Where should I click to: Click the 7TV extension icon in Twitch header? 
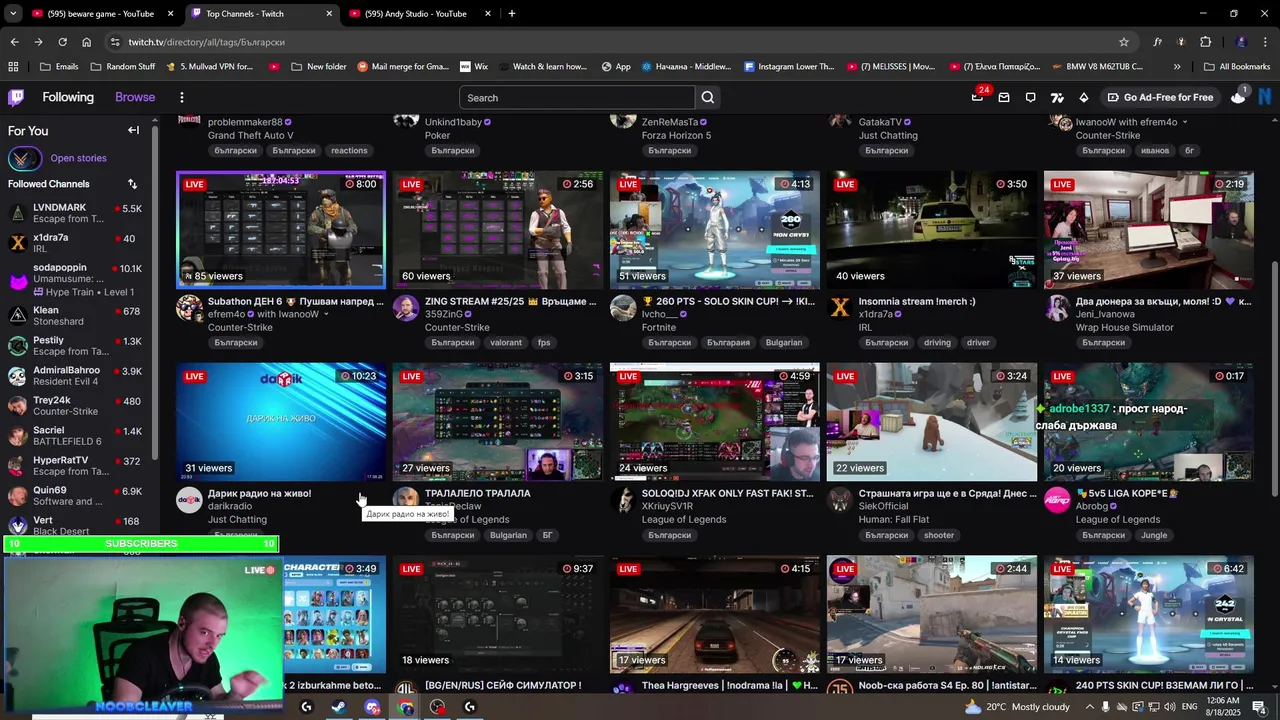click(x=1057, y=97)
